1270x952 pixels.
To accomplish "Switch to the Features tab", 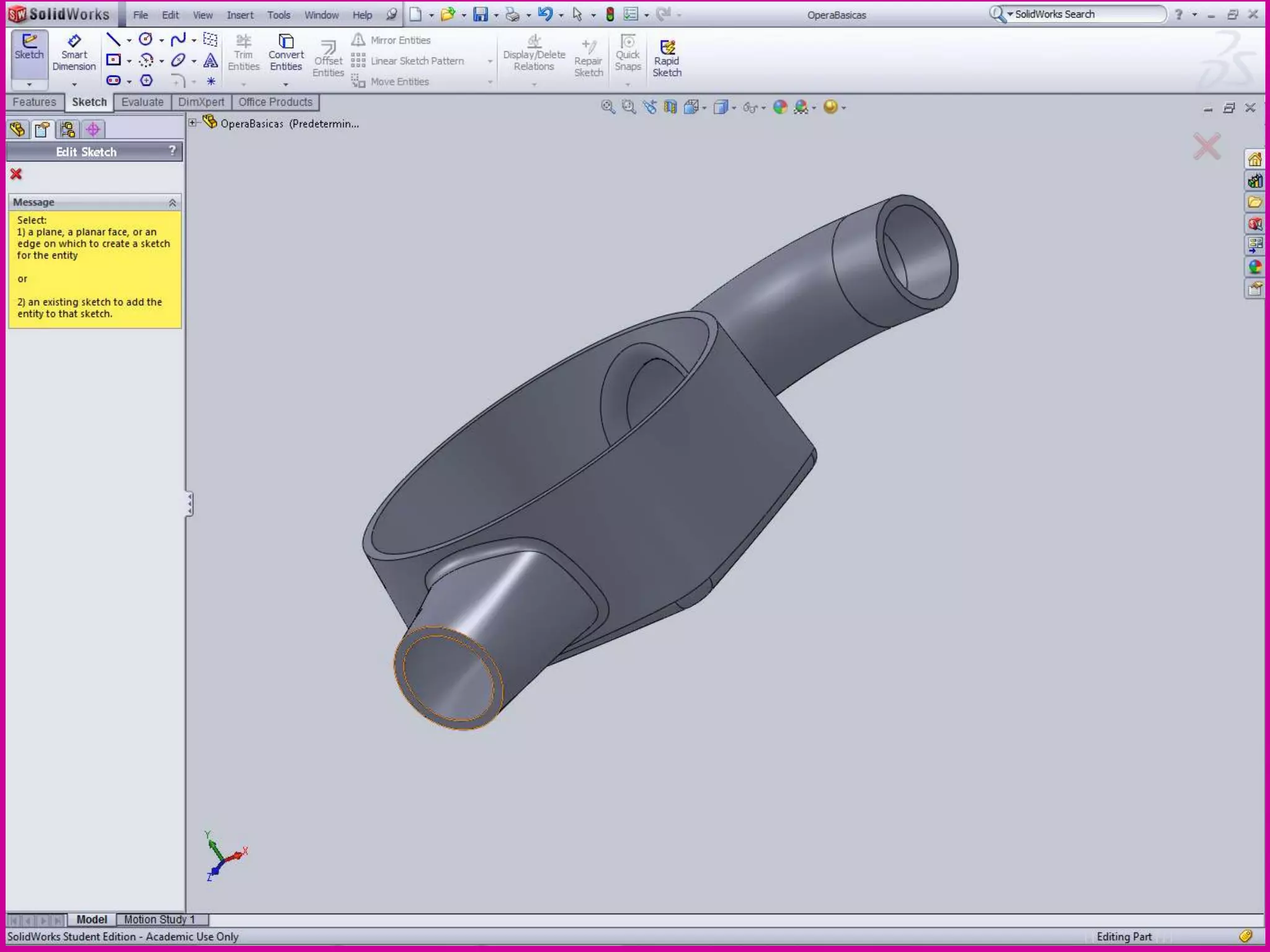I will [34, 102].
